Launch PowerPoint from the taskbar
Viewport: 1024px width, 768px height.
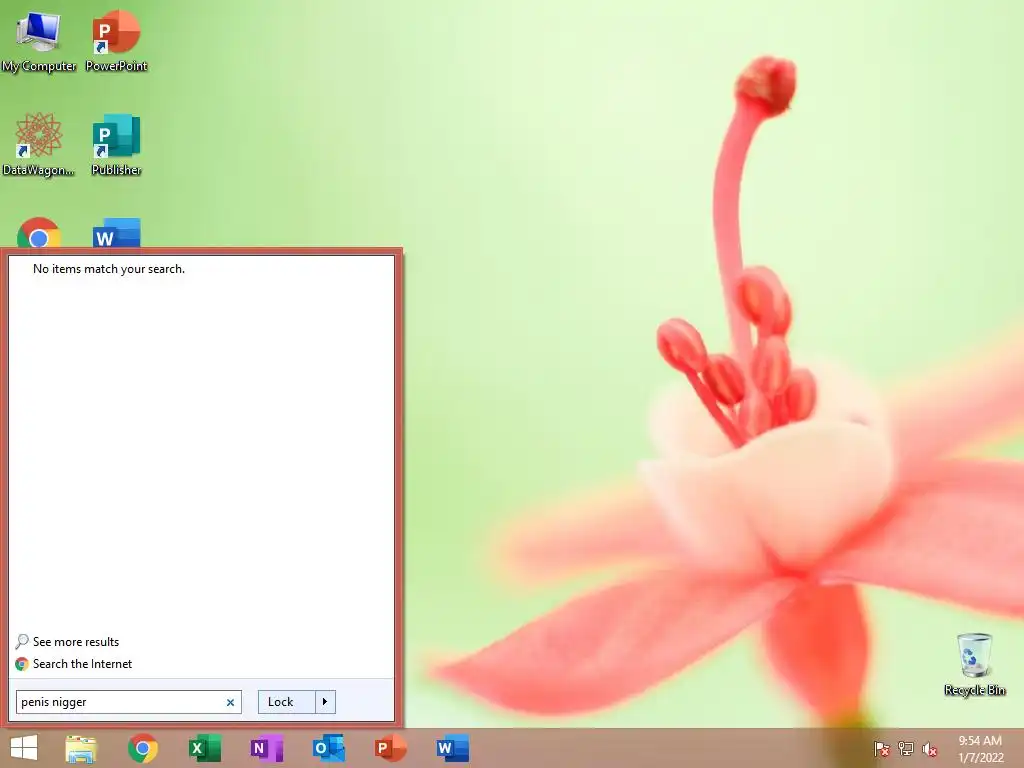pyautogui.click(x=391, y=748)
